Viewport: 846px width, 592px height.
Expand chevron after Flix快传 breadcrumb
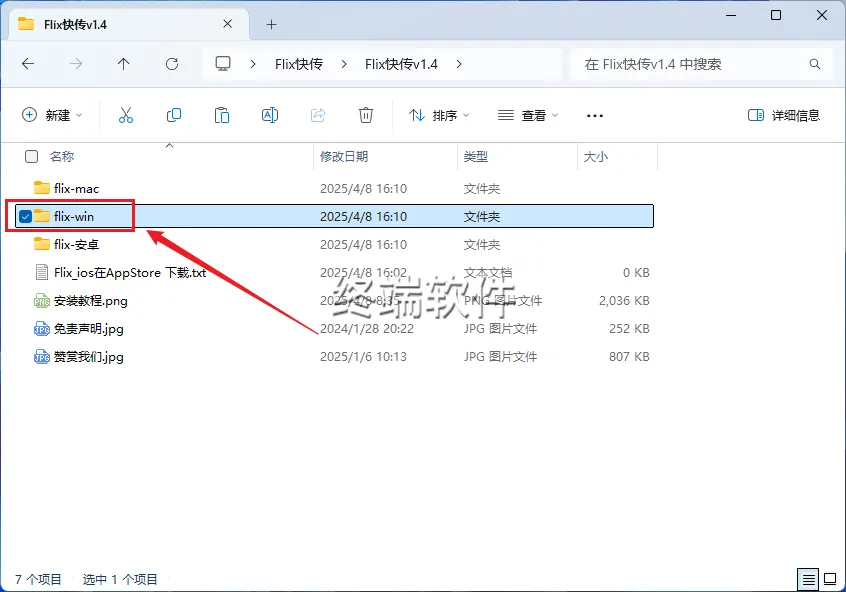[344, 64]
